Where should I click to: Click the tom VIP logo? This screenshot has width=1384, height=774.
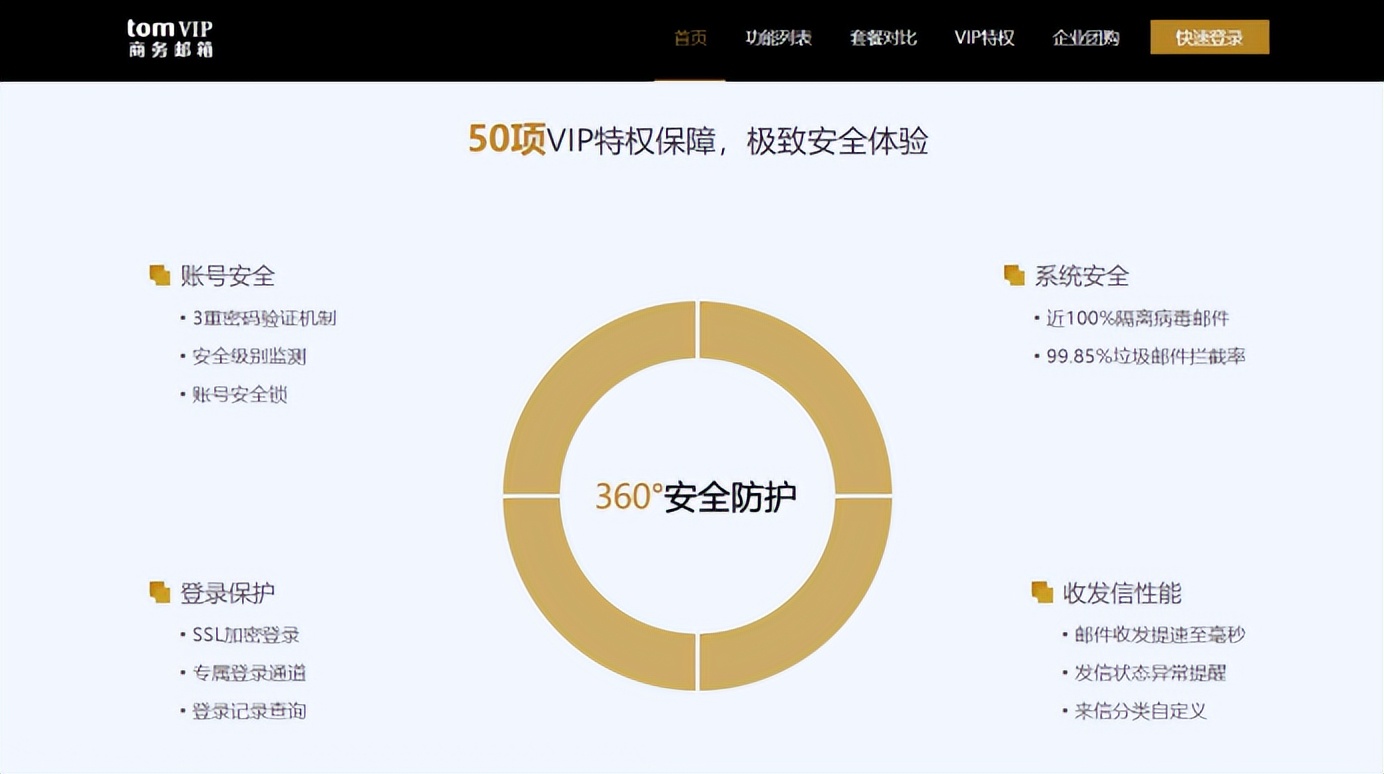pos(168,40)
